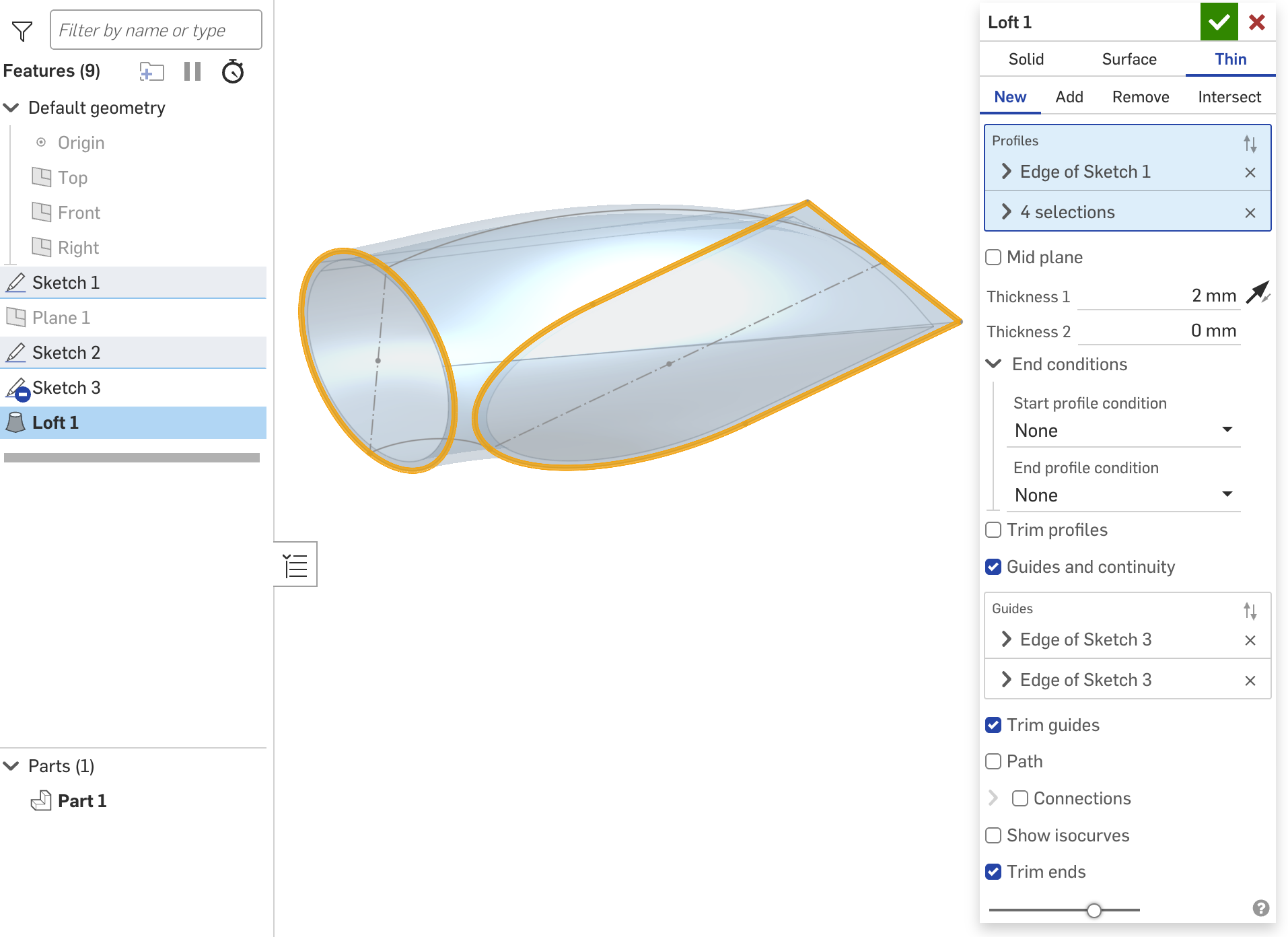Select Part 1 in the Parts list
This screenshot has height=937, width=1288.
point(82,801)
